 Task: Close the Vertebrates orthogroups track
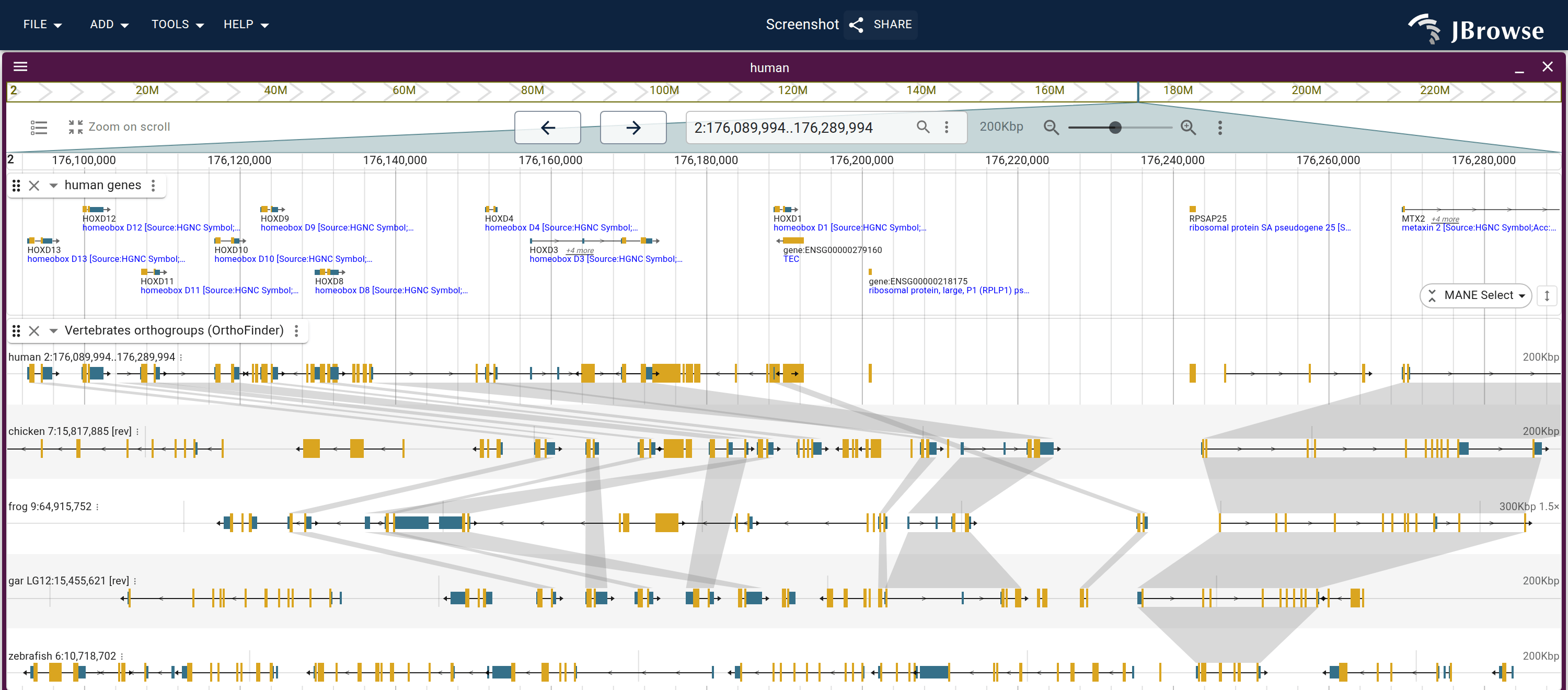34,331
